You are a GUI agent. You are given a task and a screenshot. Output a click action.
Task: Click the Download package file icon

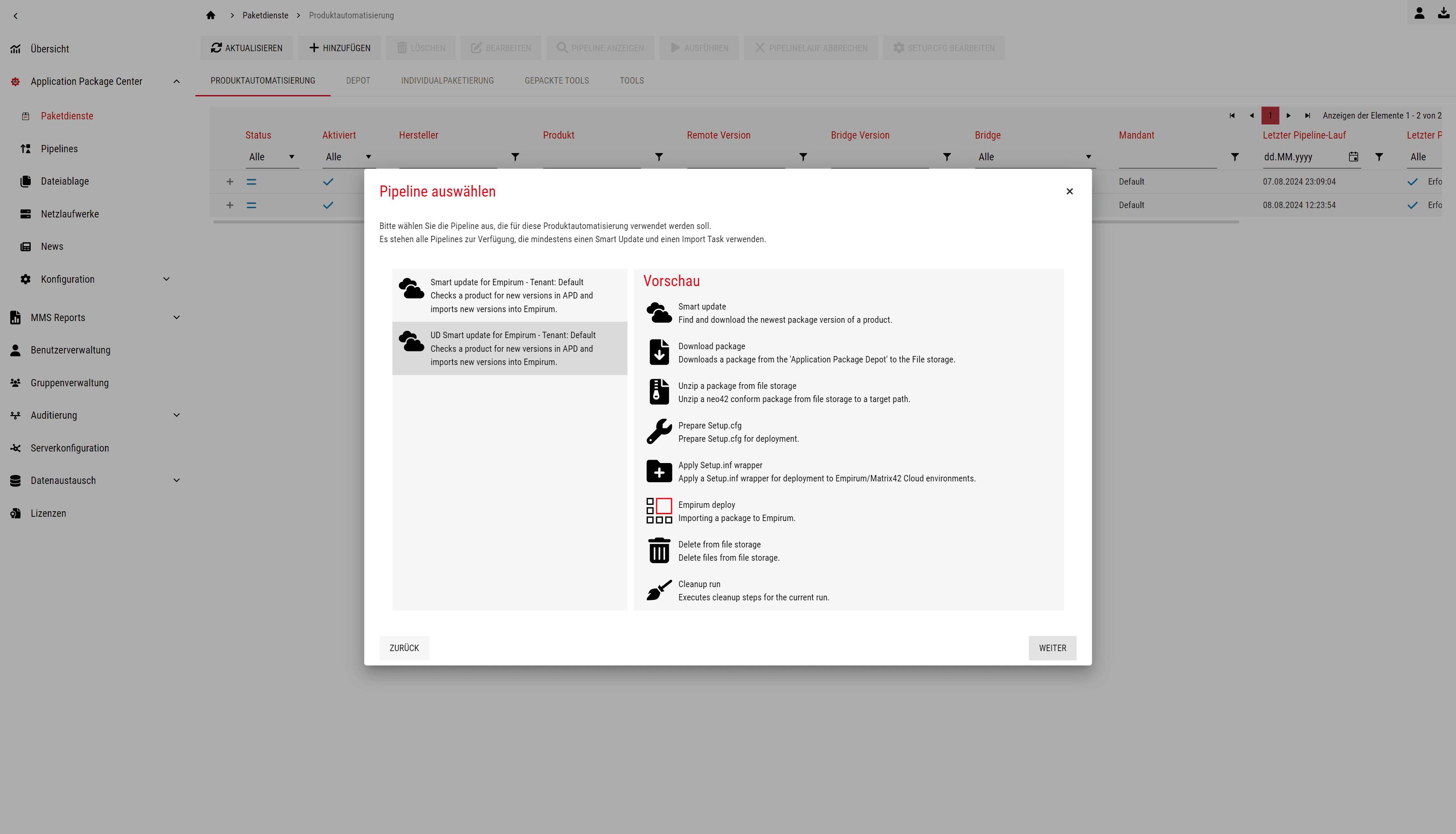tap(659, 352)
